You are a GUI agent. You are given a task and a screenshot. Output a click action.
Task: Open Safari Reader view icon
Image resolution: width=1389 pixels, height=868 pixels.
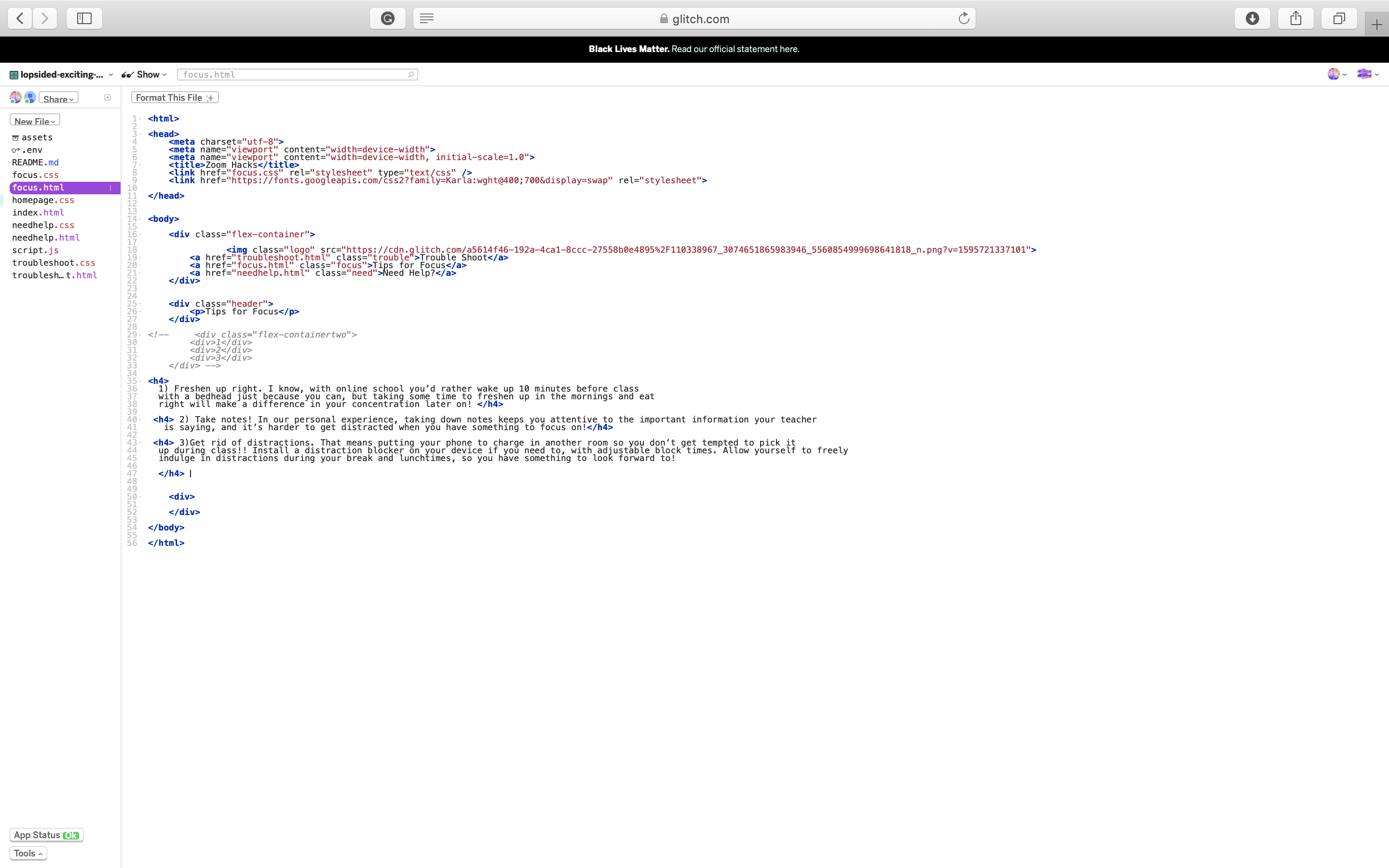(426, 18)
